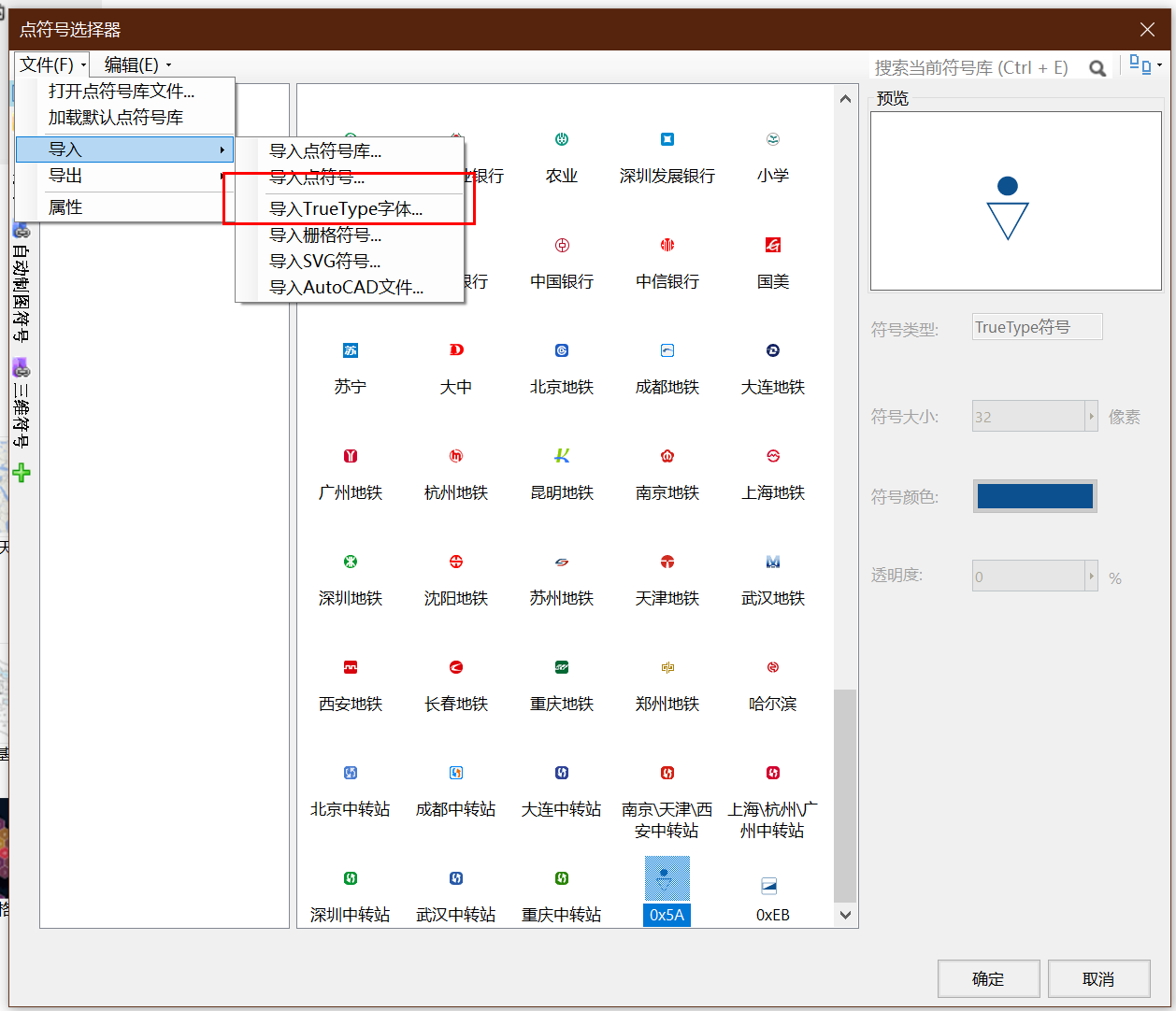Select the 郑州地铁 symbol

pos(667,667)
